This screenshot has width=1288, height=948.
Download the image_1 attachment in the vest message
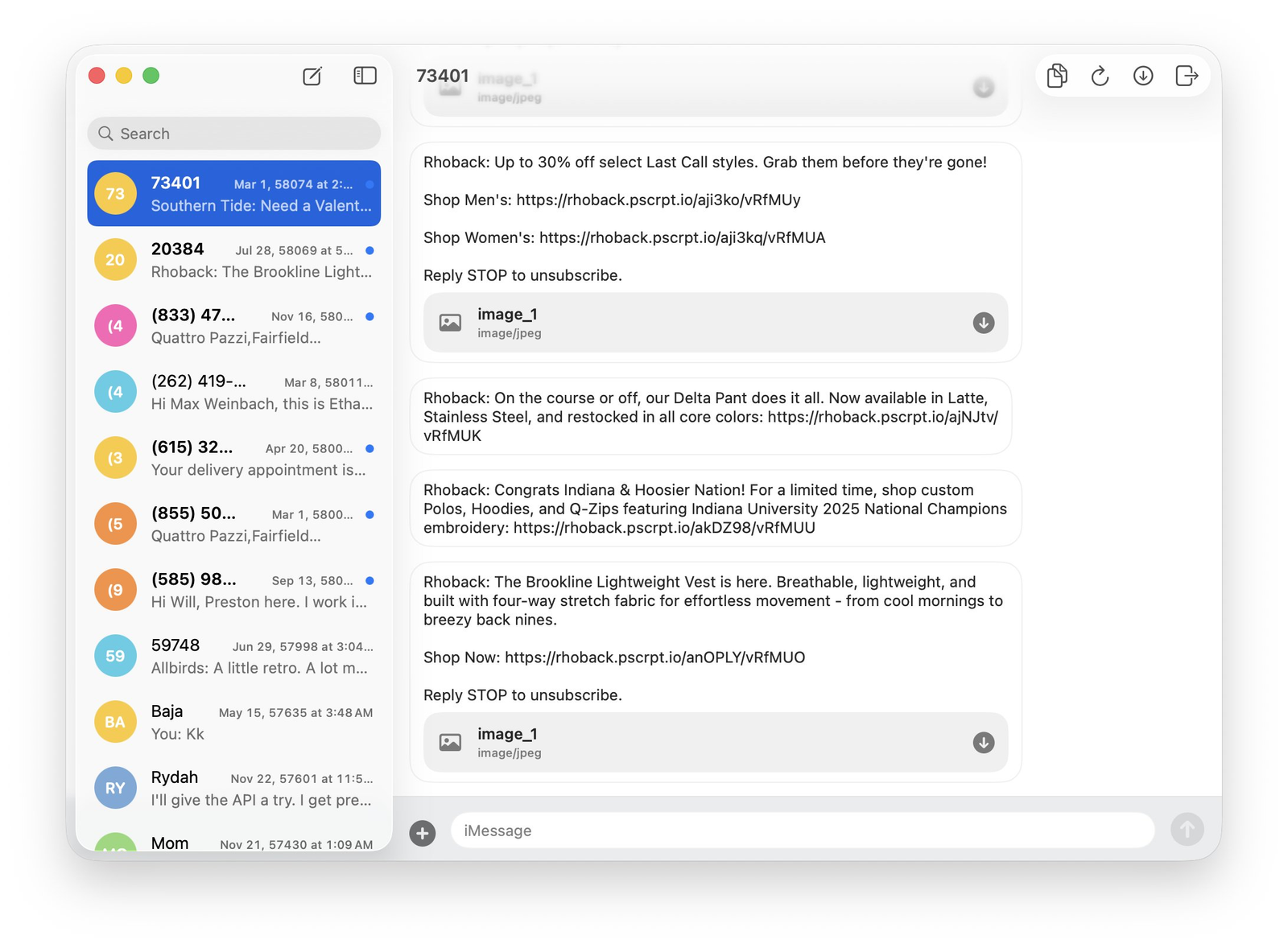click(x=983, y=743)
